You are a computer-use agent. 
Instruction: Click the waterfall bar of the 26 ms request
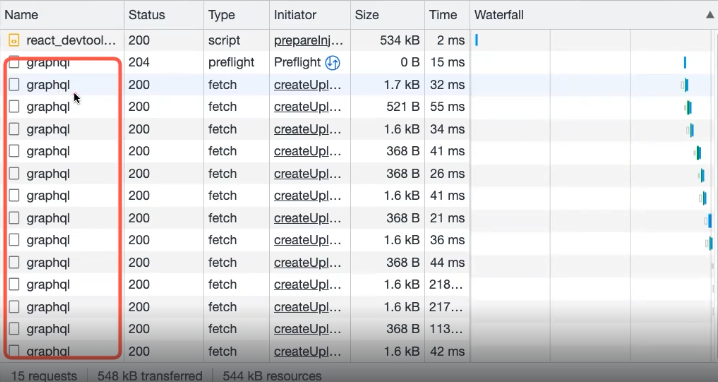702,175
